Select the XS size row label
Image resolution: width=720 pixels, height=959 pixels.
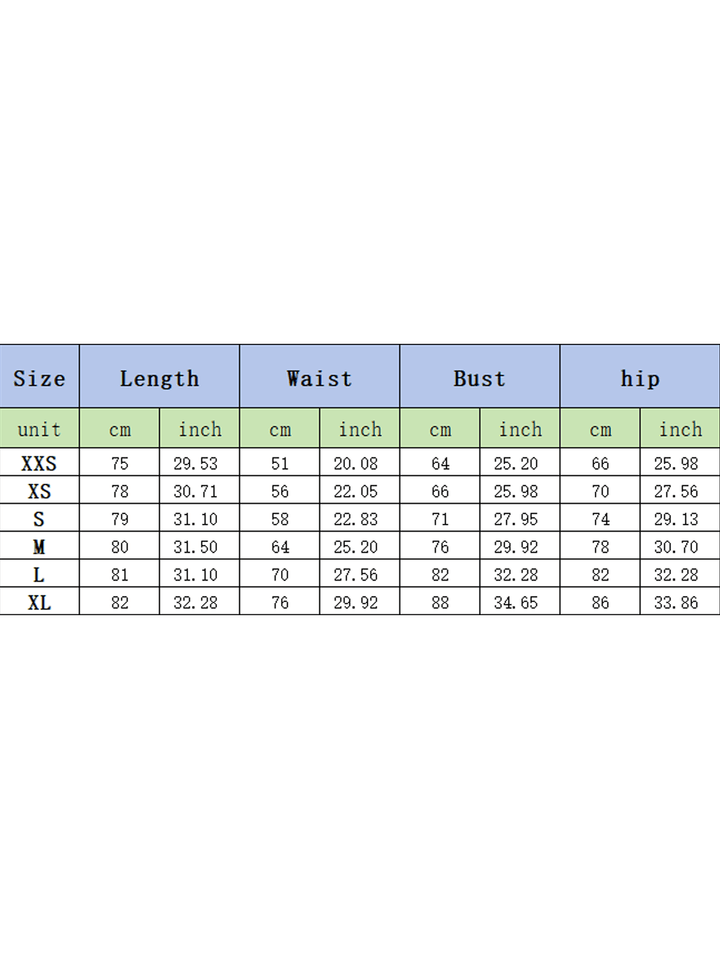tap(39, 491)
